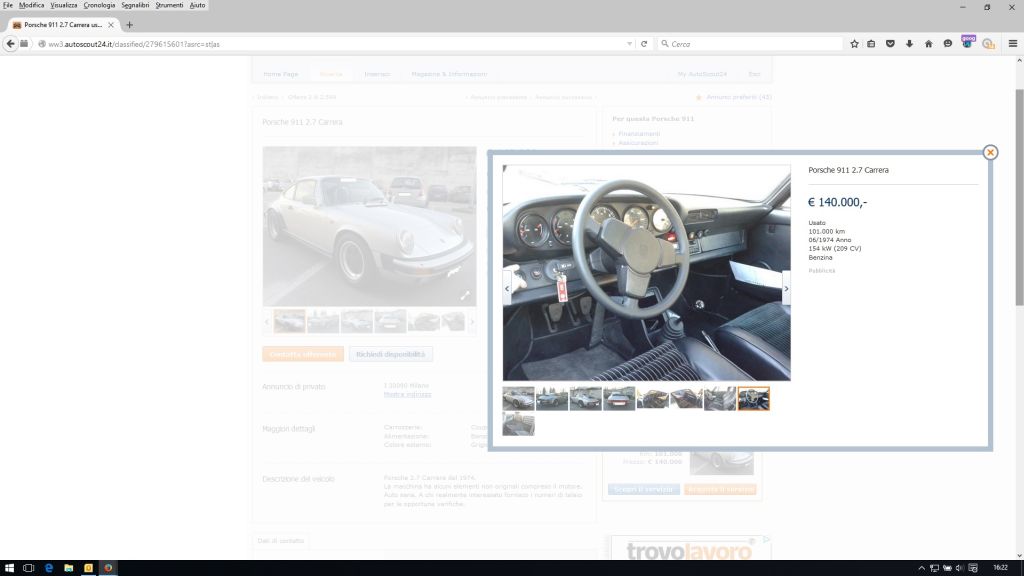Focus the Cerca search box
This screenshot has width=1024, height=576.
[x=751, y=44]
